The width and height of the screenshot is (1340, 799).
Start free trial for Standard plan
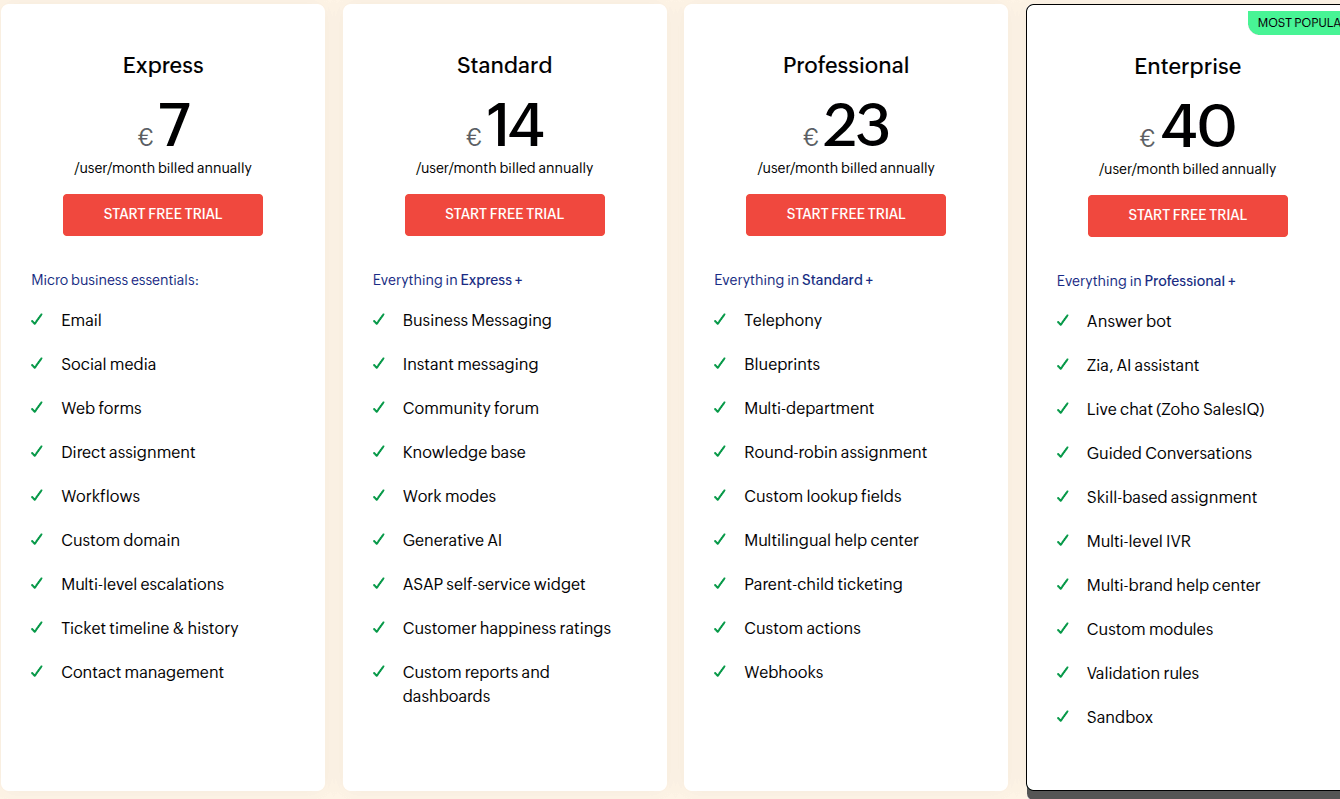click(x=504, y=214)
